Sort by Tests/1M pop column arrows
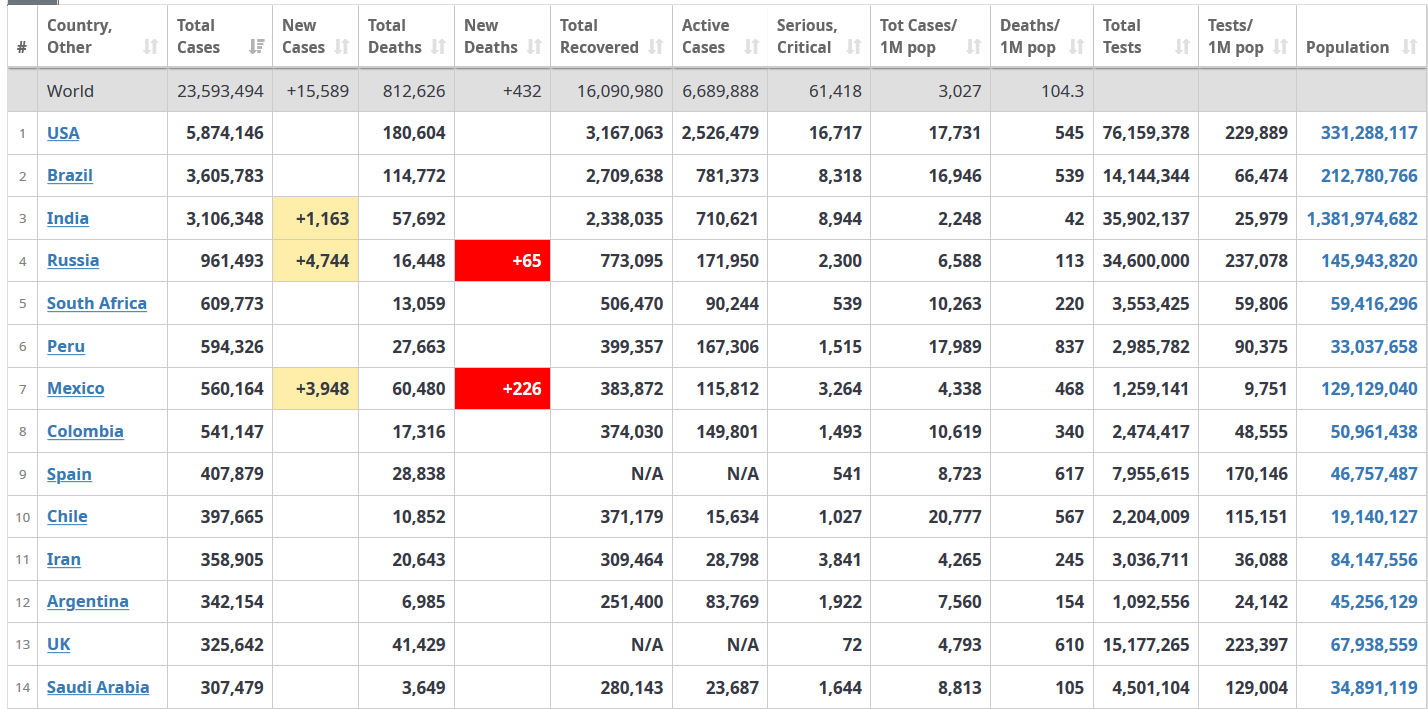1428x709 pixels. [x=1280, y=47]
